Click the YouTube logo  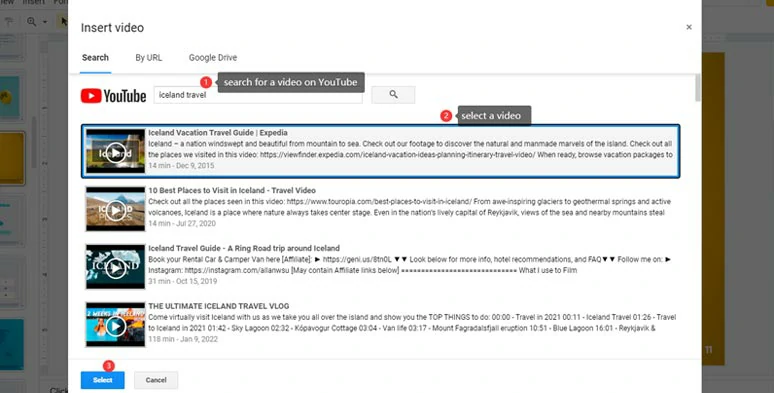pos(114,95)
